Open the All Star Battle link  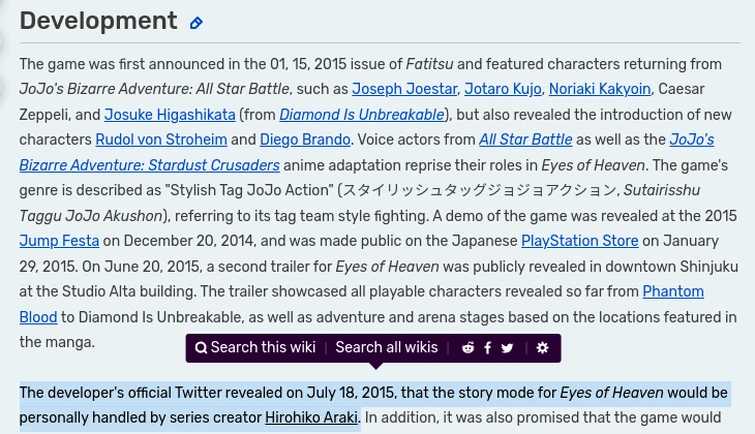[x=525, y=140]
